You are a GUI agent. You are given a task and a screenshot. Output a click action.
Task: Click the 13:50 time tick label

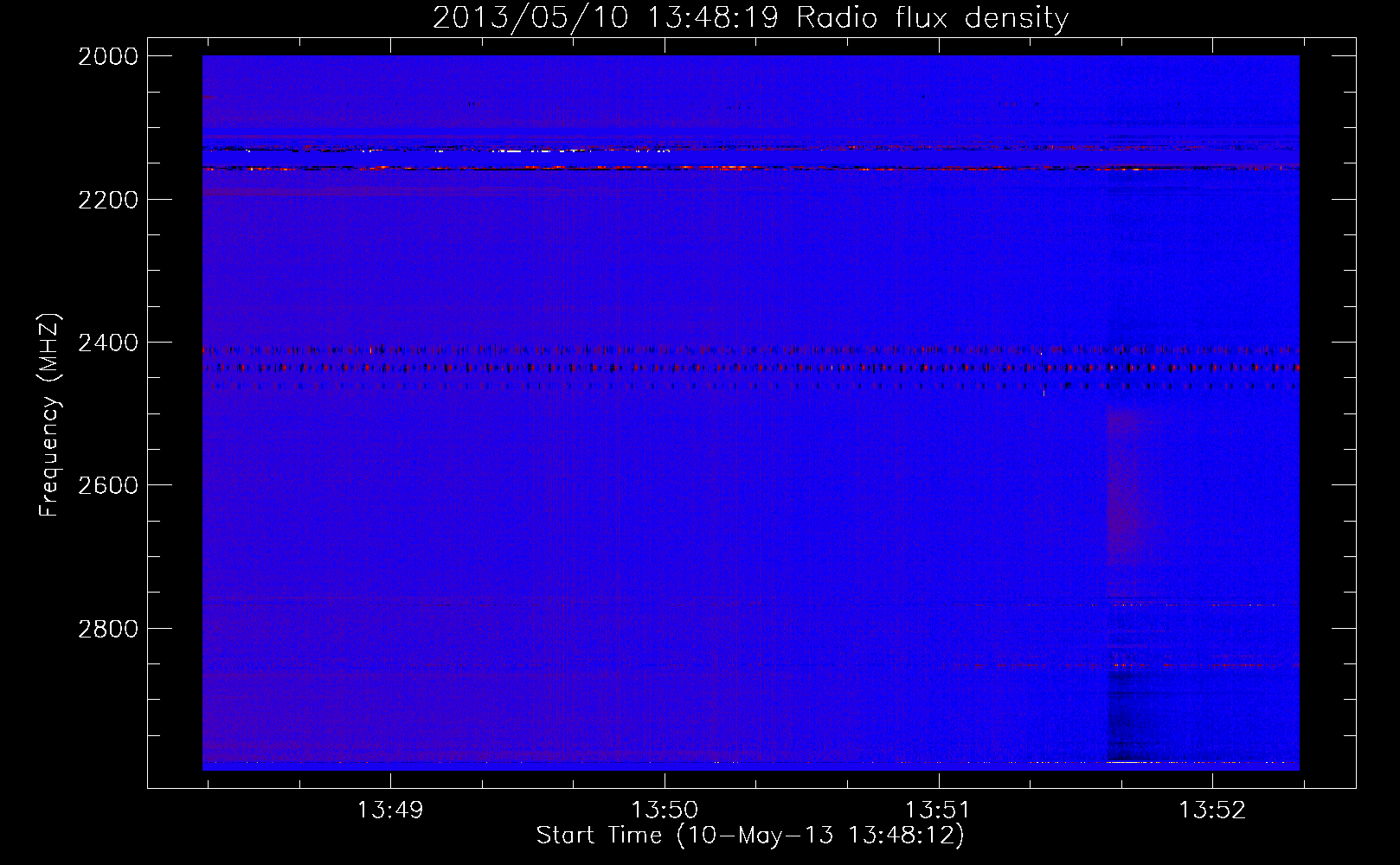[665, 811]
